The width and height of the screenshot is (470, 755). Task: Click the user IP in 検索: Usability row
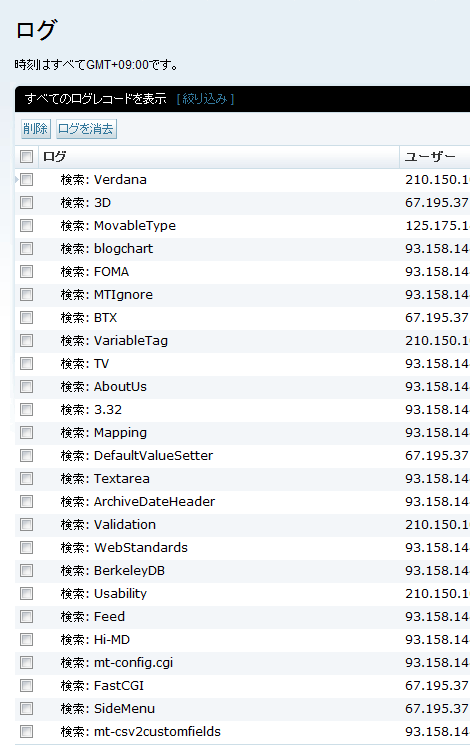[x=437, y=594]
